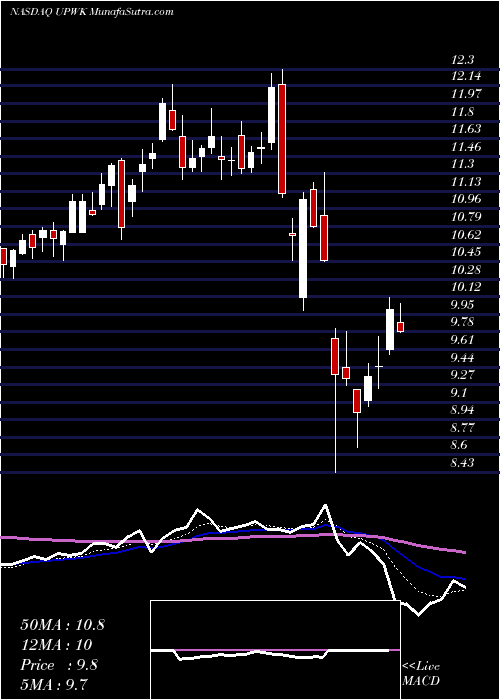This screenshot has height=700, width=500.
Task: Click the 12.3 price axis label
Action: (463, 59)
